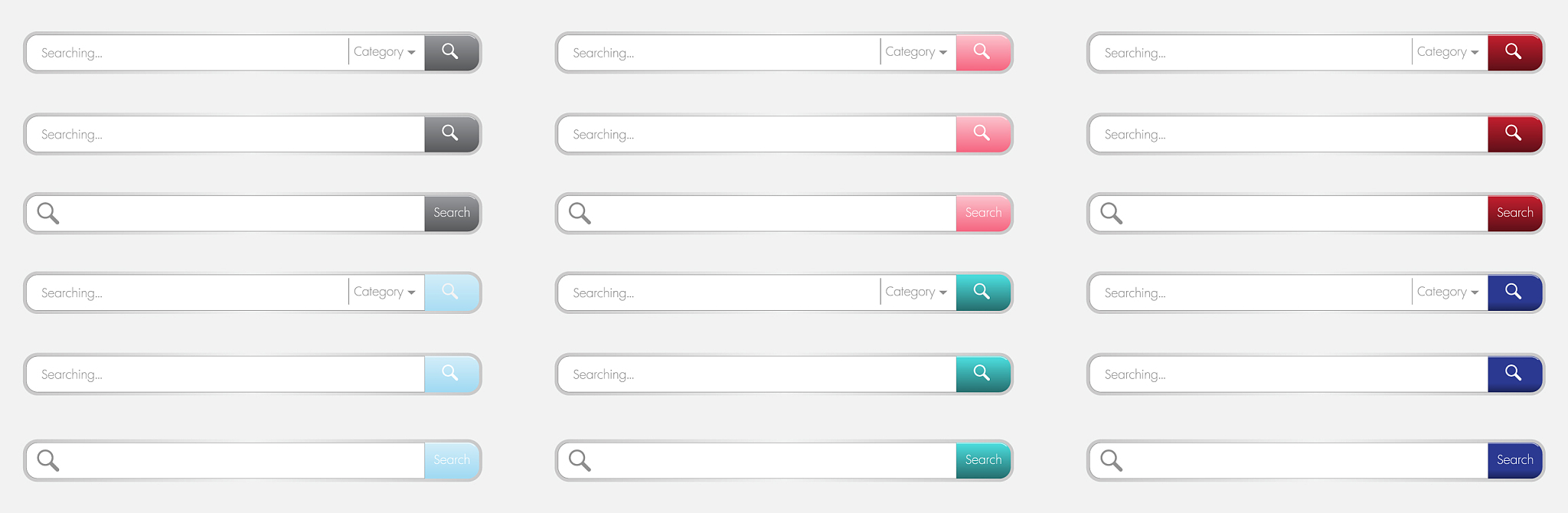Click the pink Search text button
The width and height of the screenshot is (1568, 513).
click(x=982, y=213)
